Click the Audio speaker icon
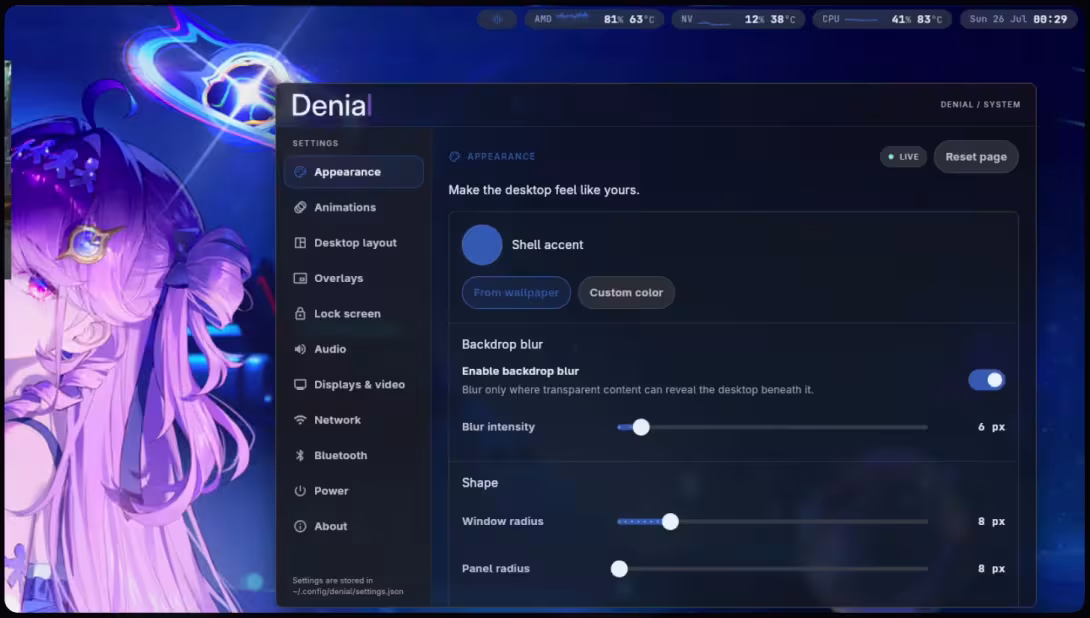Viewport: 1090px width, 618px height. coord(300,349)
